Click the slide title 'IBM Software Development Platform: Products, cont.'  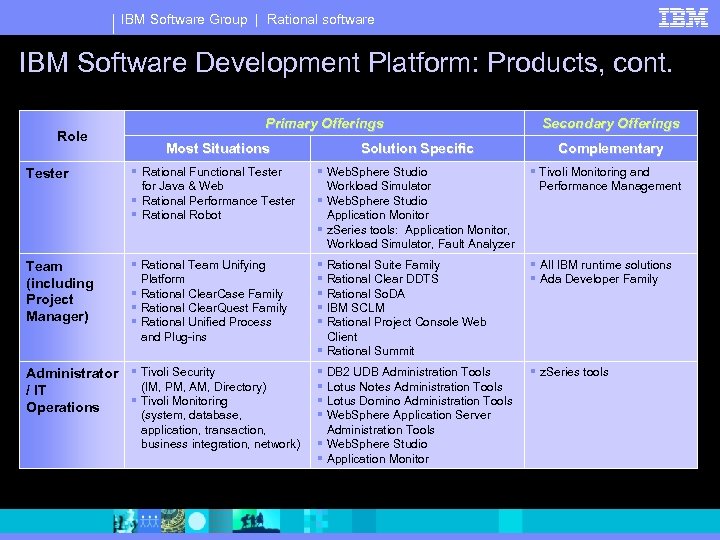345,62
